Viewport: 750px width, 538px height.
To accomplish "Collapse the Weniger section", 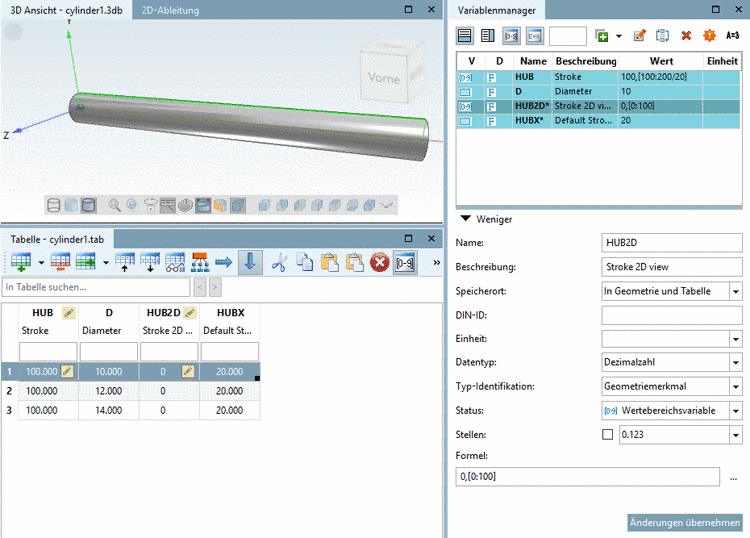I will coord(465,219).
